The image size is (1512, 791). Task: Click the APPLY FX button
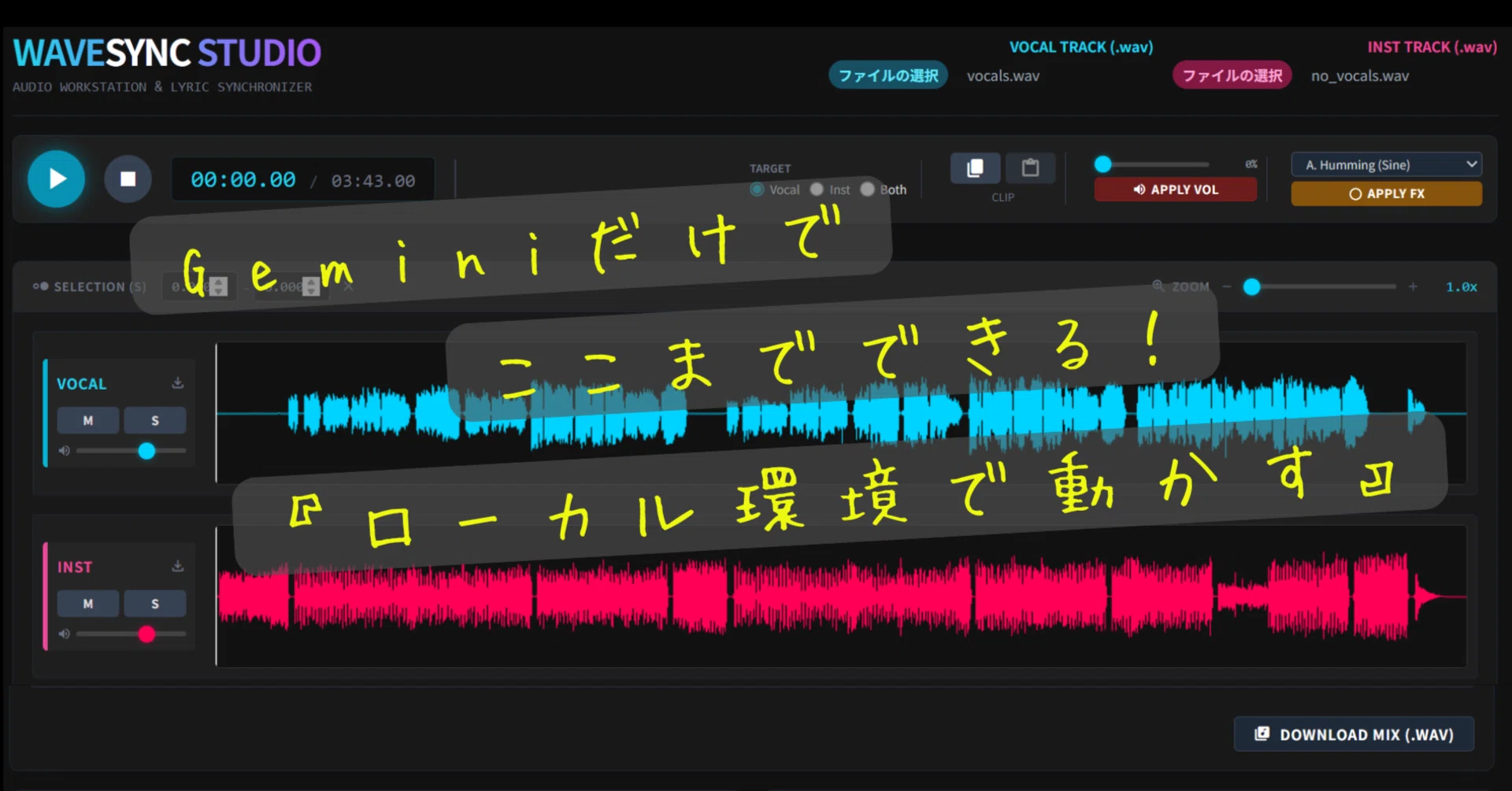pos(1387,194)
